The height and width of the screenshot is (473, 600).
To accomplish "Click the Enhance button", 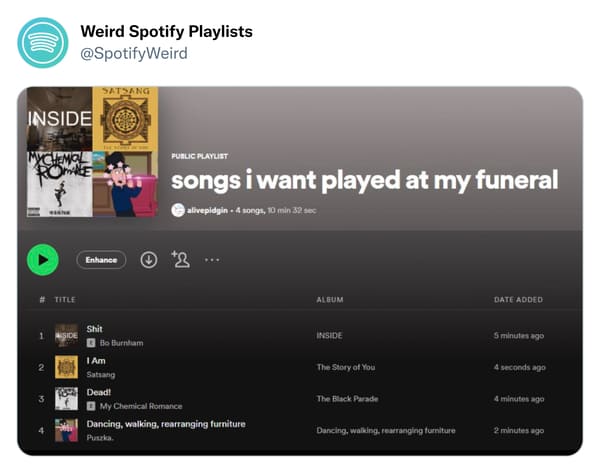I will click(x=101, y=260).
